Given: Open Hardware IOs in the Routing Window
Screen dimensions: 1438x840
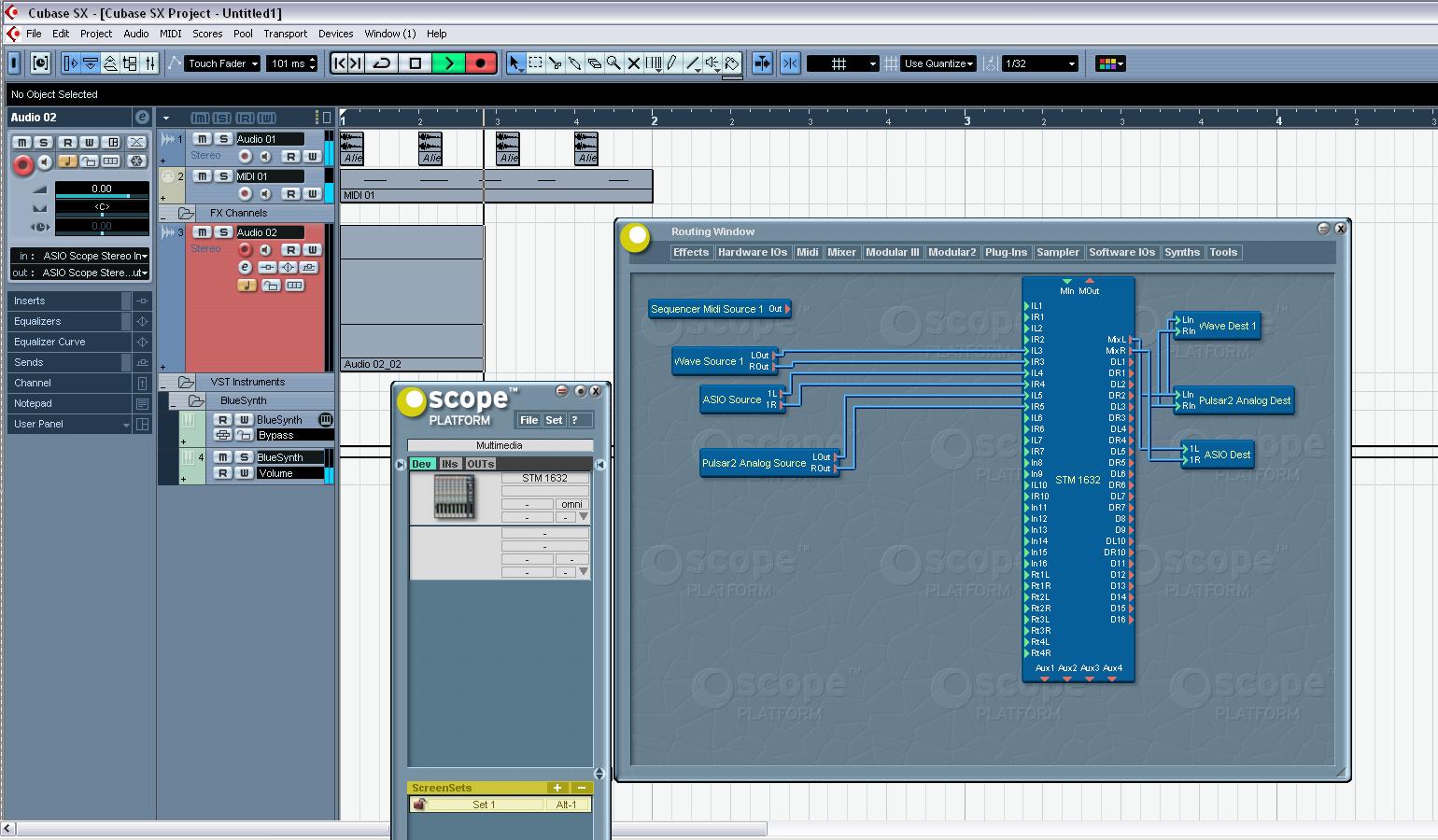Looking at the screenshot, I should click(753, 252).
